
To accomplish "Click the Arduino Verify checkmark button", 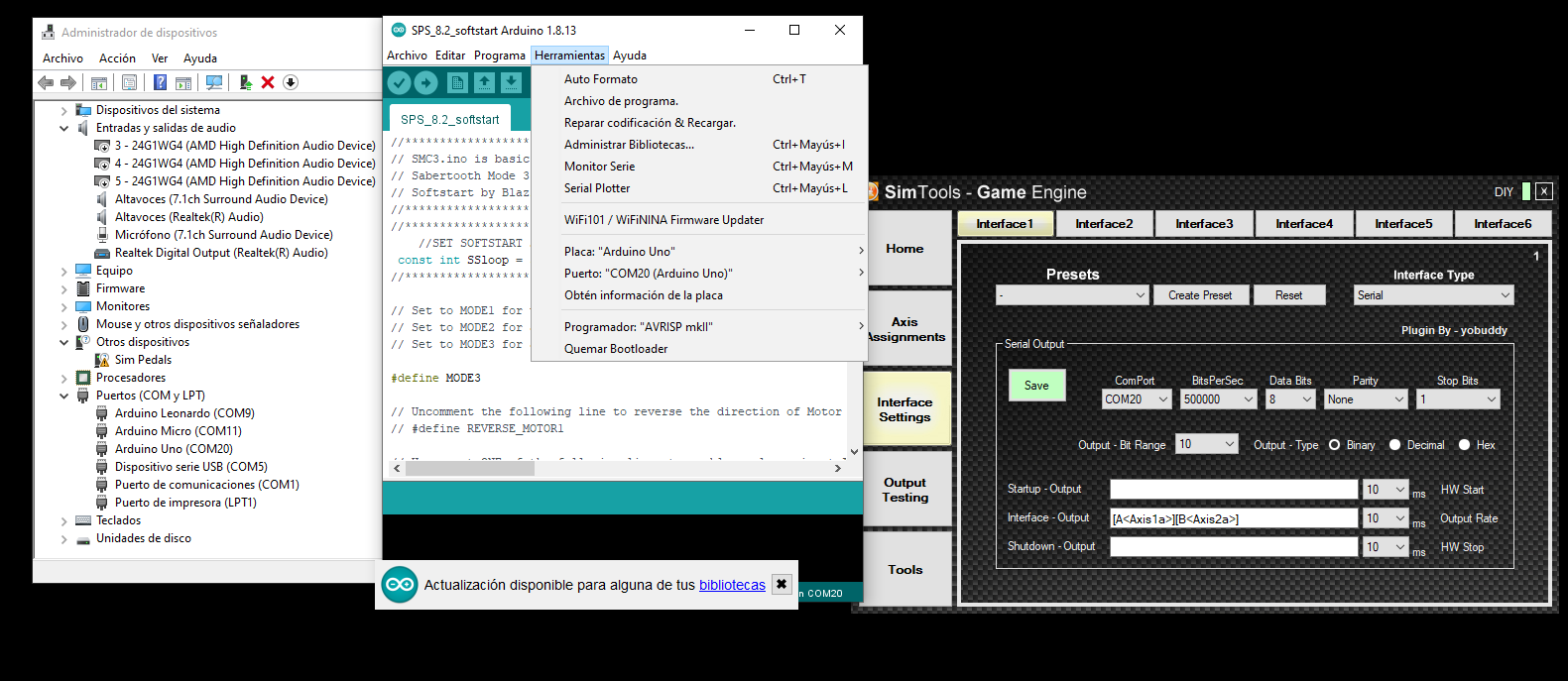I will click(x=399, y=83).
